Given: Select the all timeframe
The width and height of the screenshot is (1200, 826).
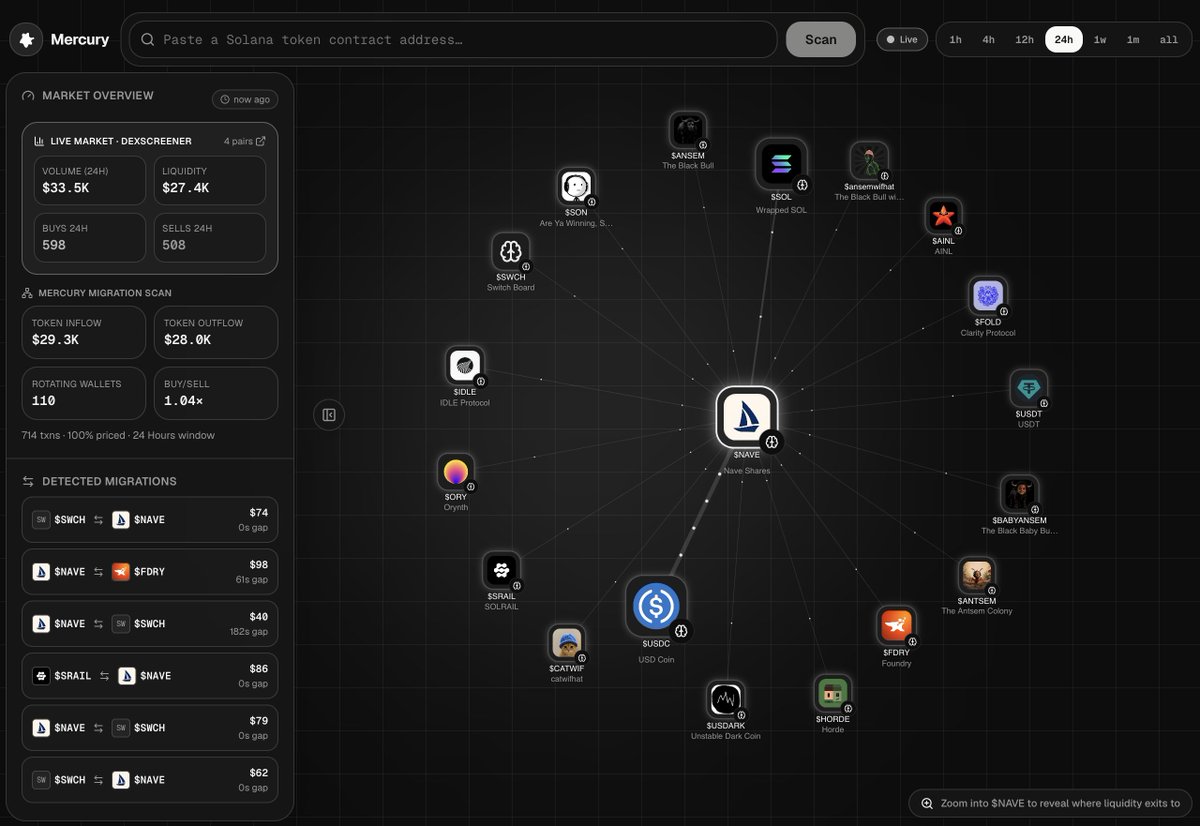Looking at the screenshot, I should pos(1169,40).
